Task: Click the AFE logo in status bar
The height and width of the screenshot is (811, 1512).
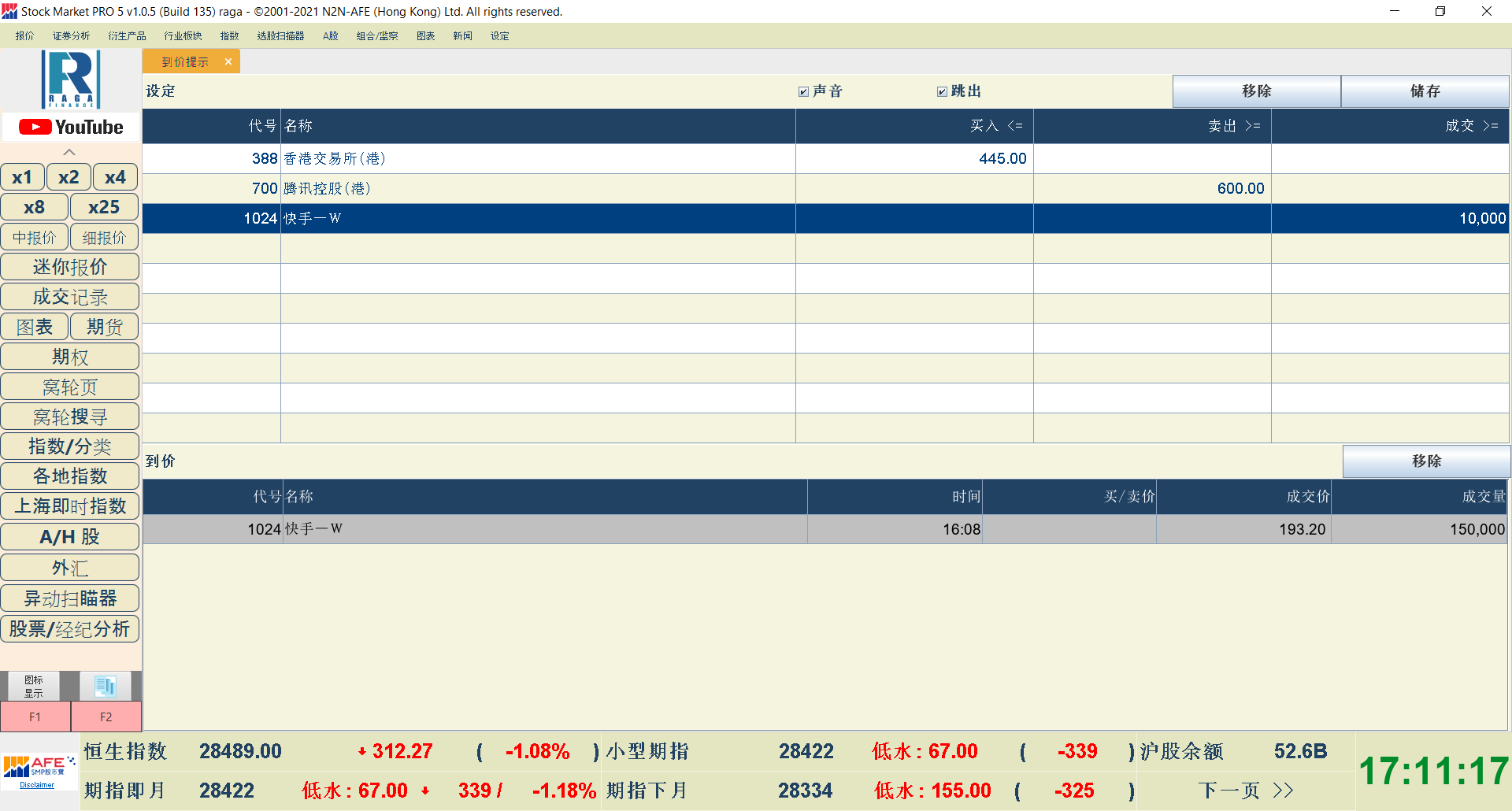Action: [39, 765]
